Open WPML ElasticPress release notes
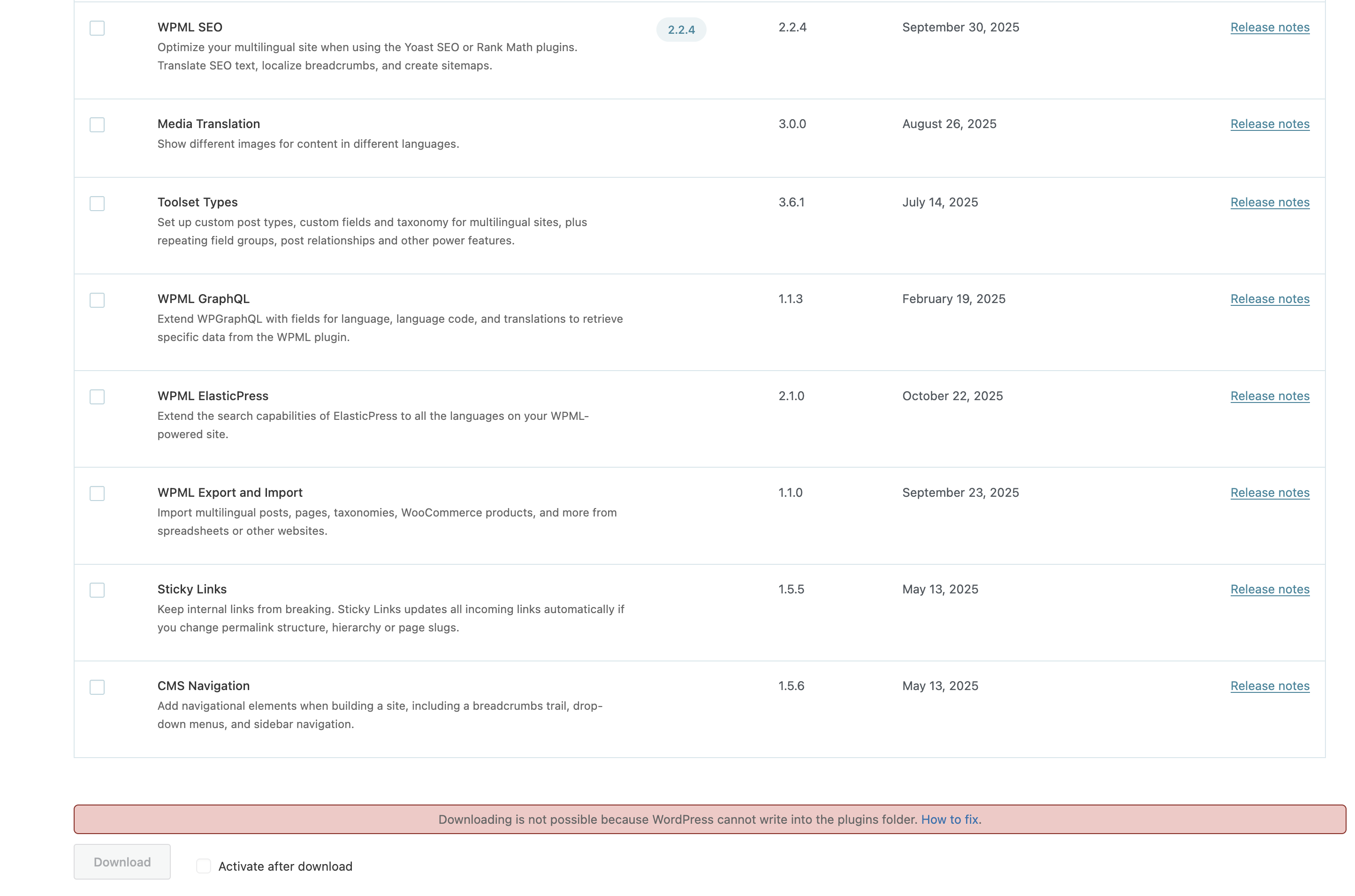The height and width of the screenshot is (896, 1355). 1269,396
